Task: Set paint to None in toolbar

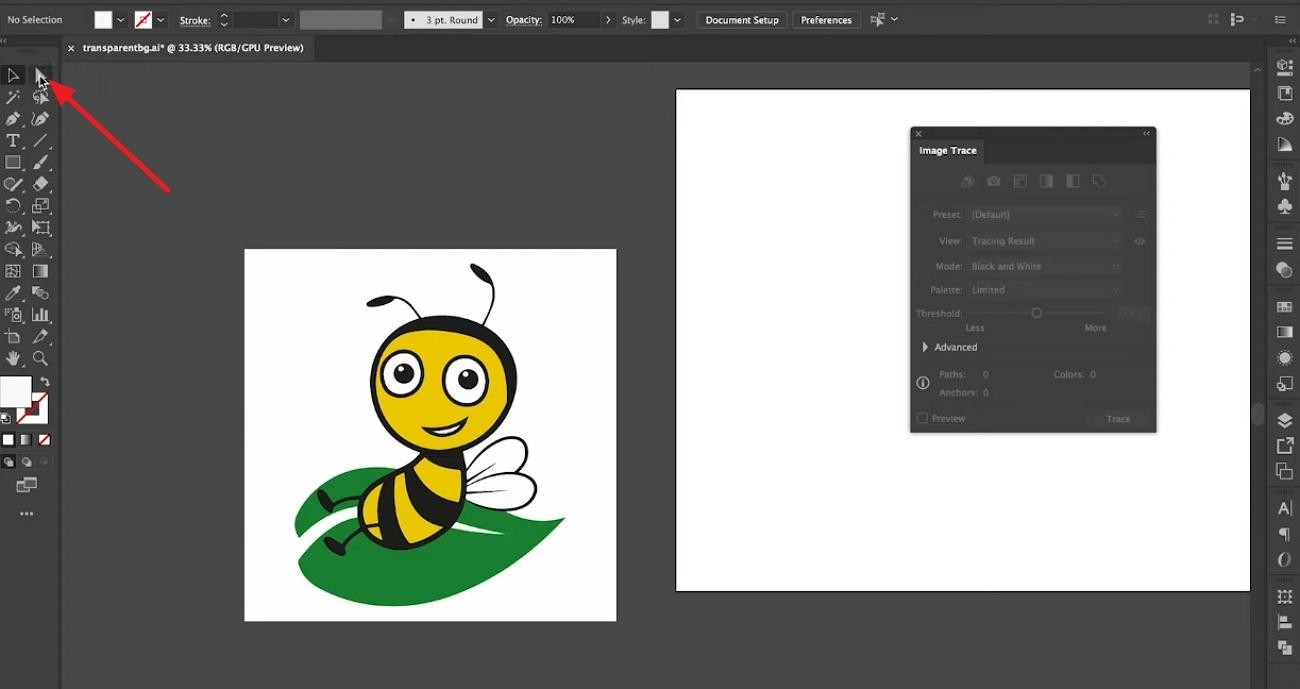Action: coord(44,440)
